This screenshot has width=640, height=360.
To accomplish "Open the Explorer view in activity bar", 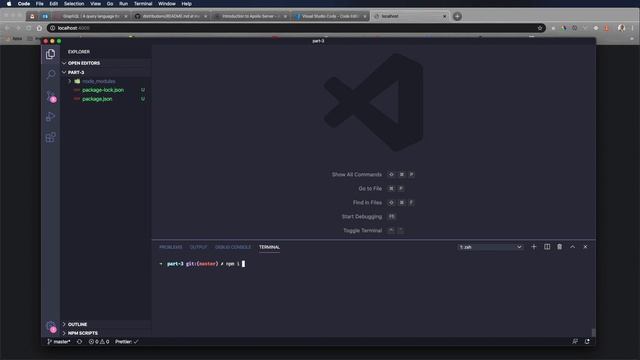I will 51,54.
